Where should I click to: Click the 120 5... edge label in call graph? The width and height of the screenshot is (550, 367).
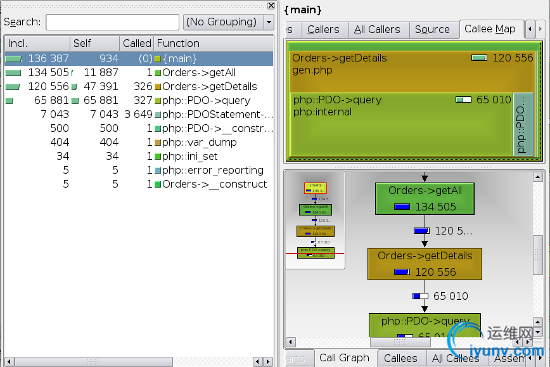(x=454, y=231)
